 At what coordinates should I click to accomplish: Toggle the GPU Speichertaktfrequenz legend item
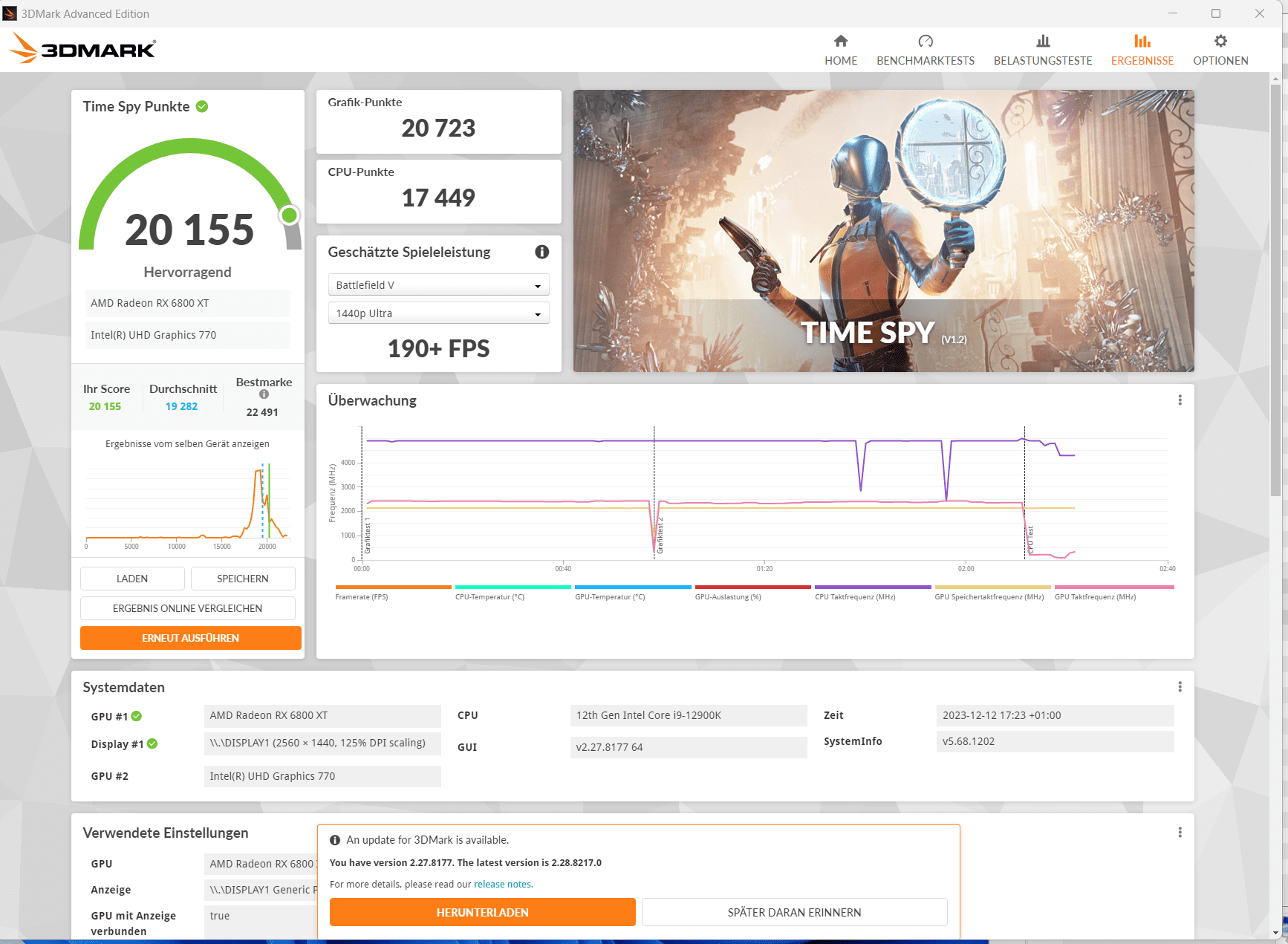[992, 593]
